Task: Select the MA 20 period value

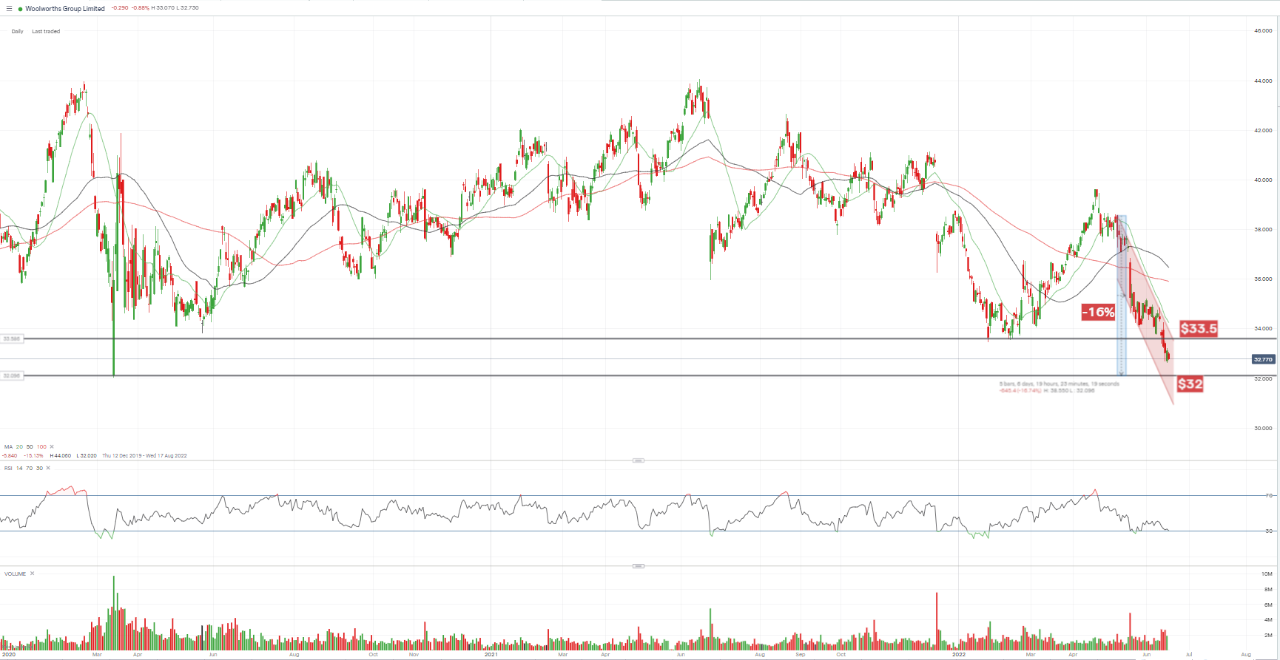Action: [21, 446]
